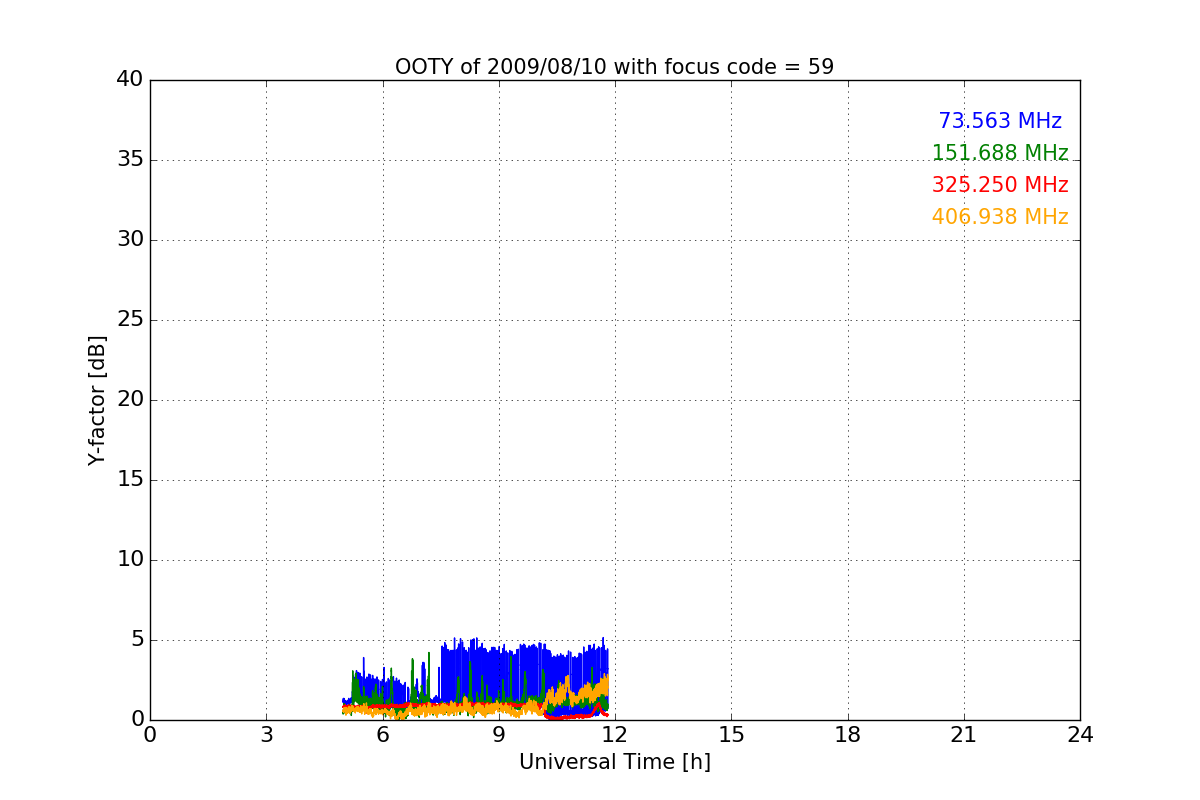Click the y-axis tick label '25'
This screenshot has width=1200, height=800.
coord(129,319)
